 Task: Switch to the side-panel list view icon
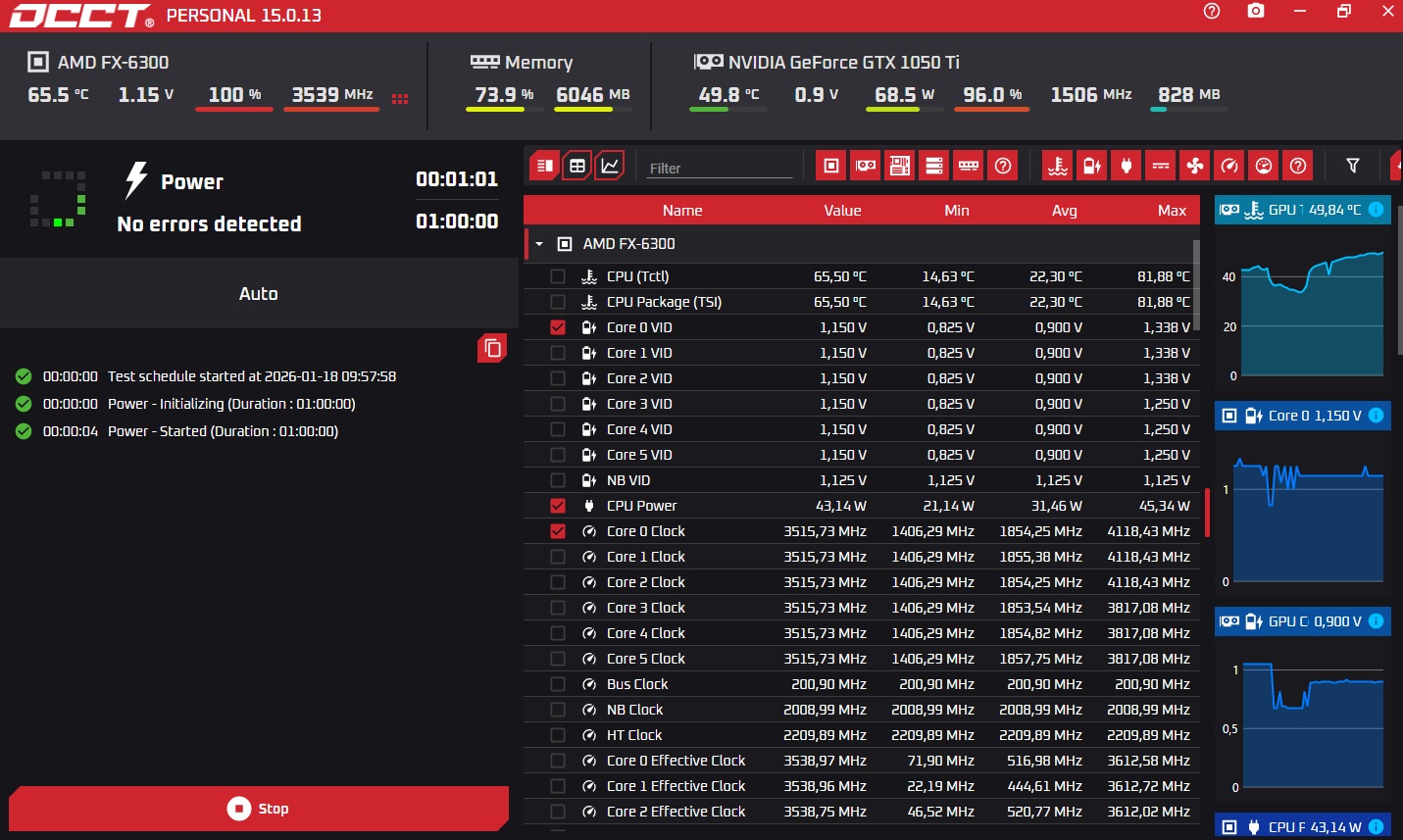point(545,166)
